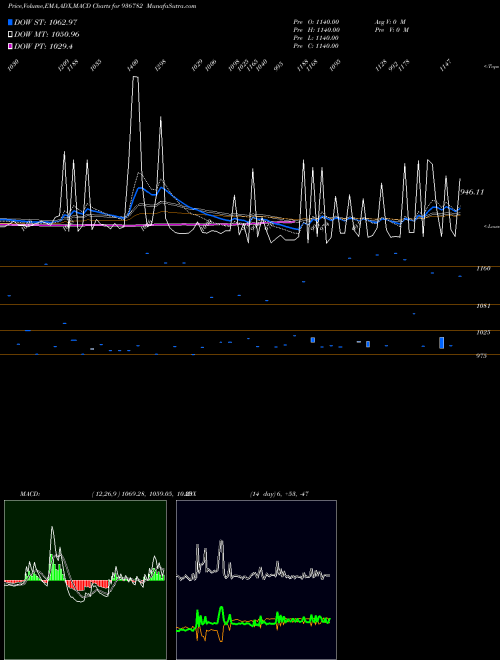
Task: Click the 1081 price level label
Action: pyautogui.click(x=483, y=306)
